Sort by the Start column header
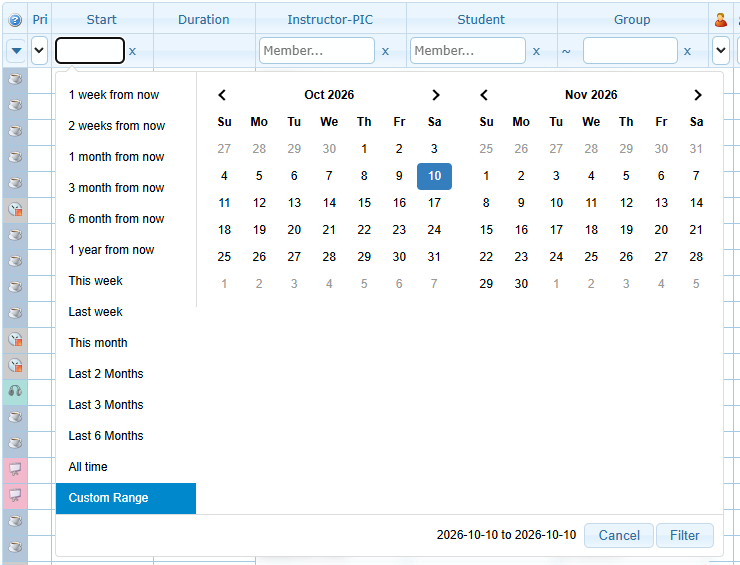740x565 pixels. 101,19
